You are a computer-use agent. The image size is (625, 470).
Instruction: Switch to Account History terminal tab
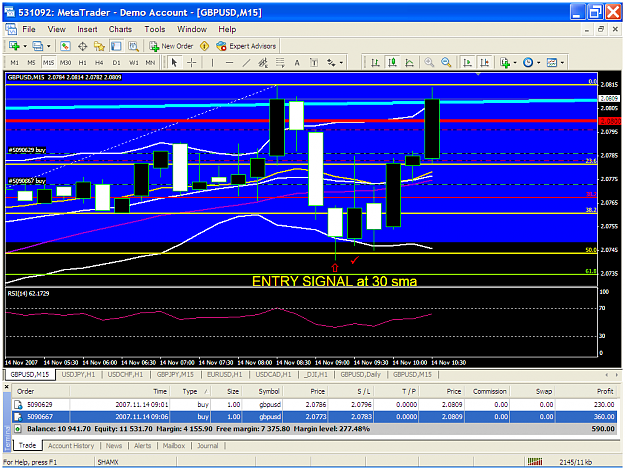[x=71, y=446]
